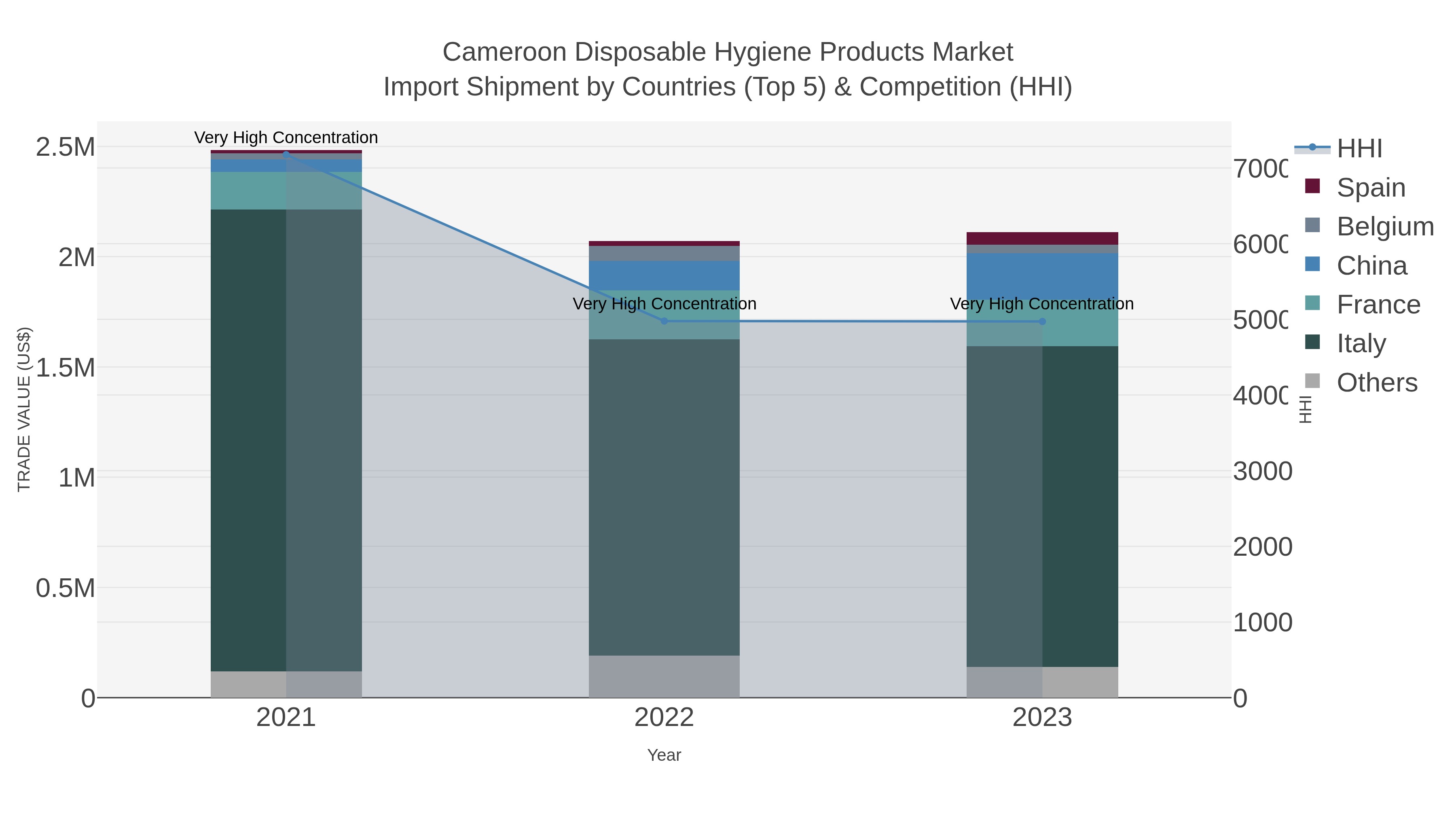Viewport: 1456px width, 819px height.
Task: Click the 0.5M y-axis tick label
Action: point(66,588)
